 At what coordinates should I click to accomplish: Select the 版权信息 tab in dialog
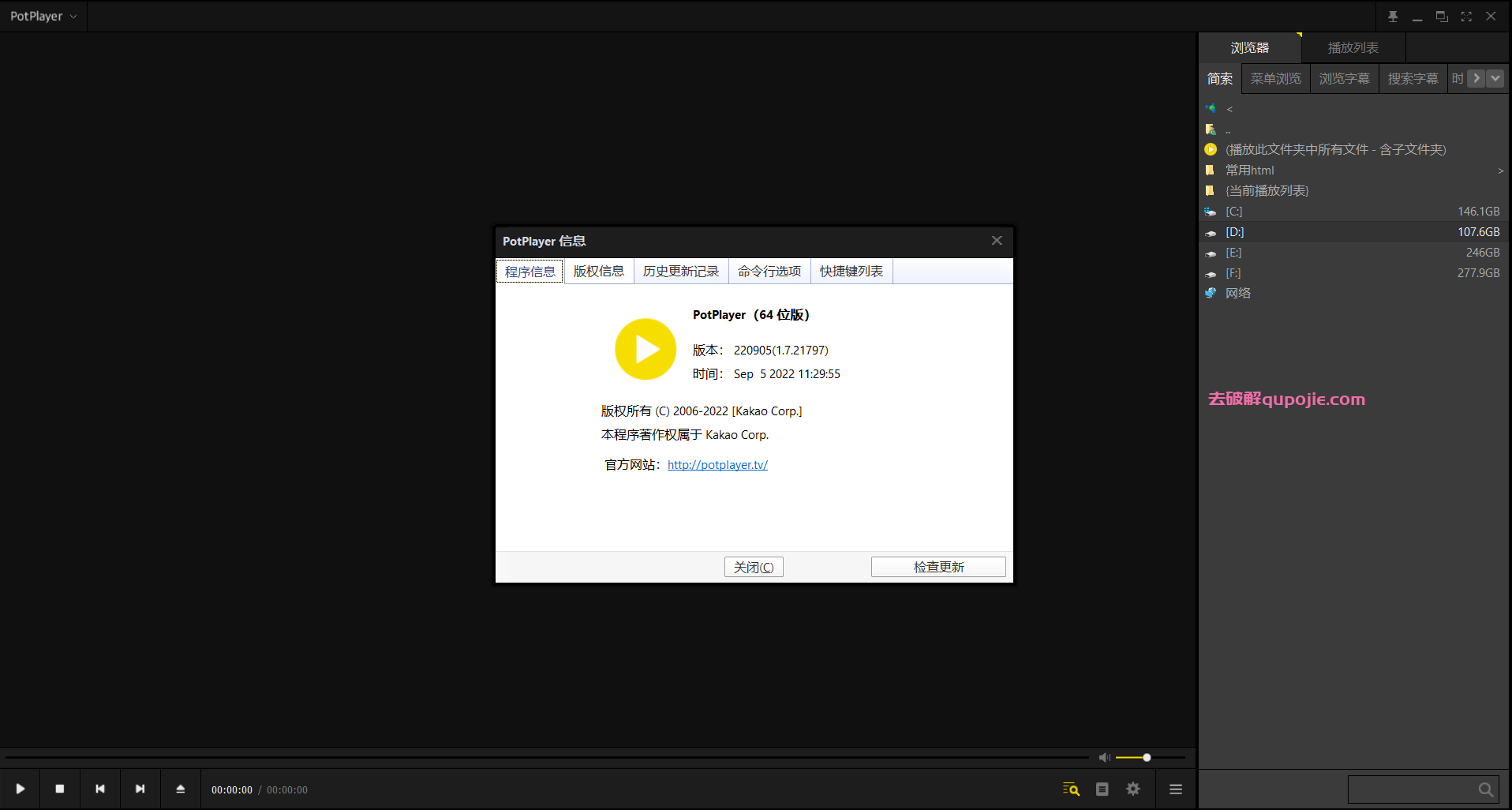[599, 272]
